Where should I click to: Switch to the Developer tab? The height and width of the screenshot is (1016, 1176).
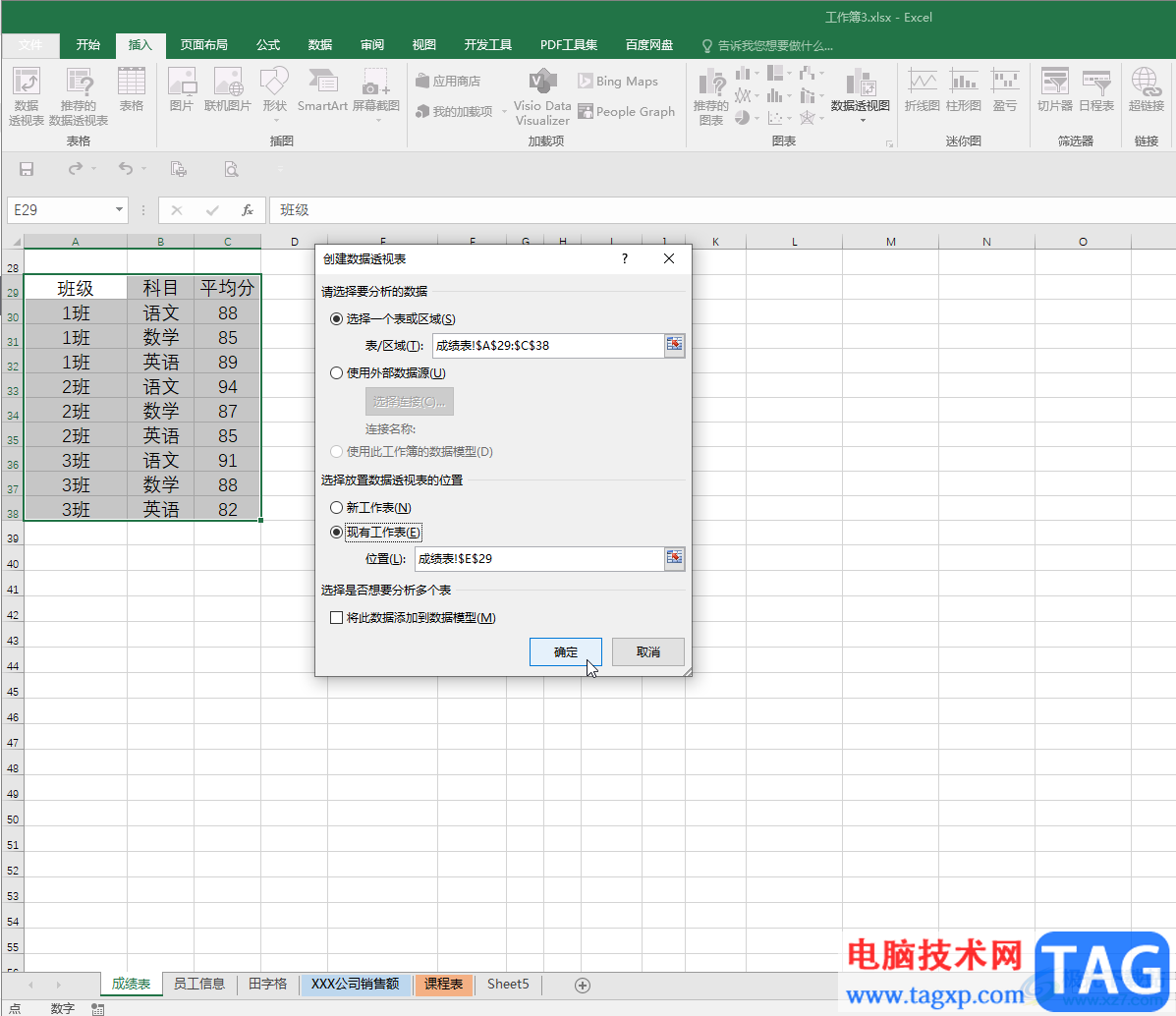(487, 45)
